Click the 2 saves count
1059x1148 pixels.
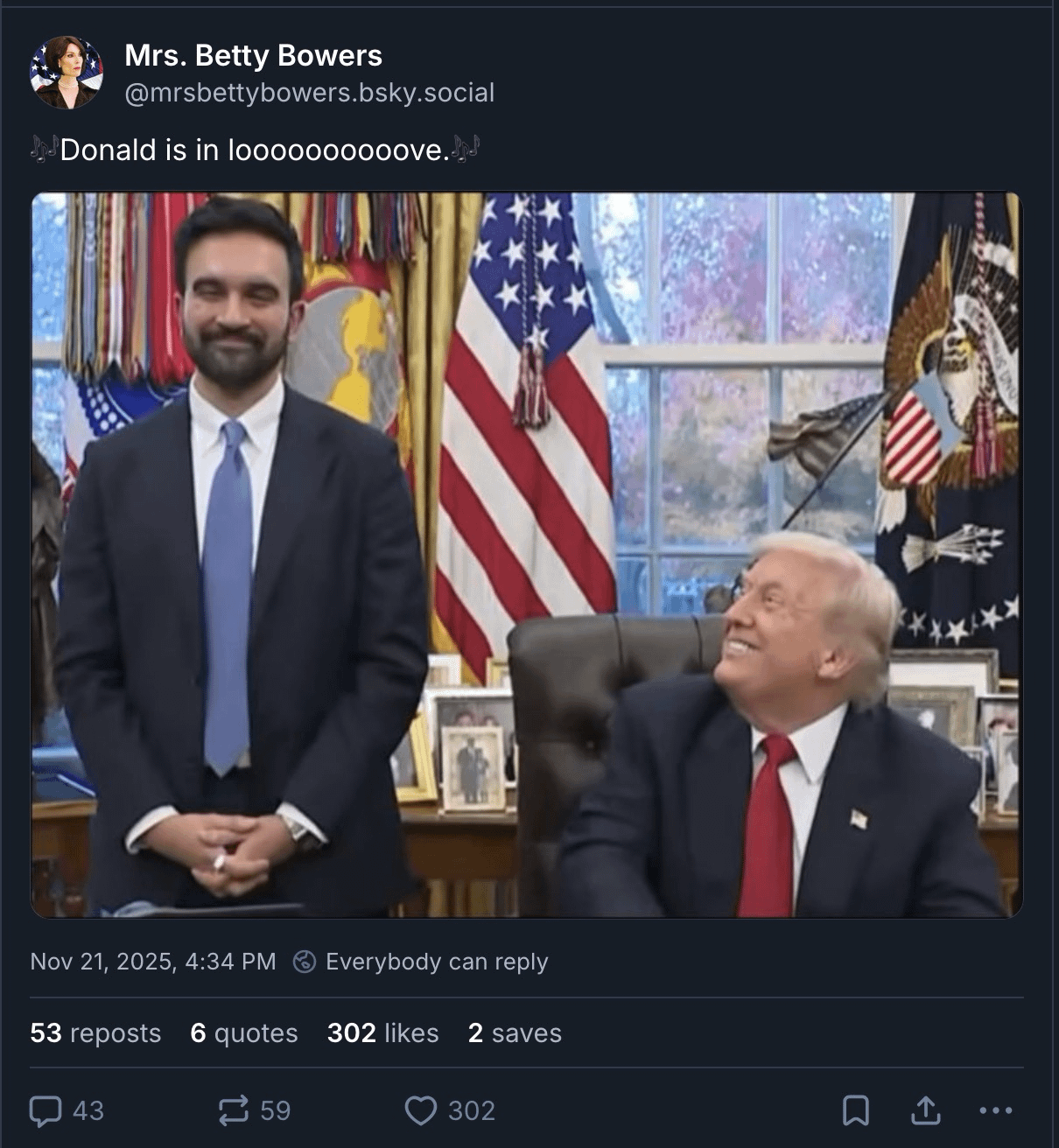click(x=515, y=1032)
